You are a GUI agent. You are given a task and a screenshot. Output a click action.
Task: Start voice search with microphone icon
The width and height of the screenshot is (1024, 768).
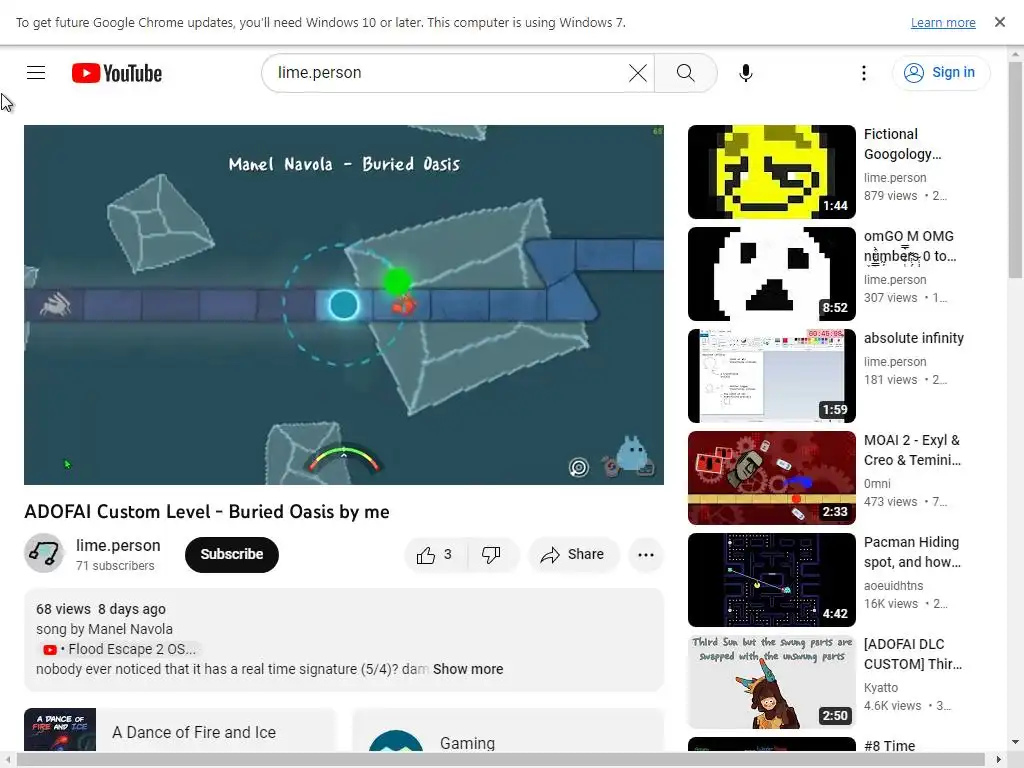click(x=746, y=72)
